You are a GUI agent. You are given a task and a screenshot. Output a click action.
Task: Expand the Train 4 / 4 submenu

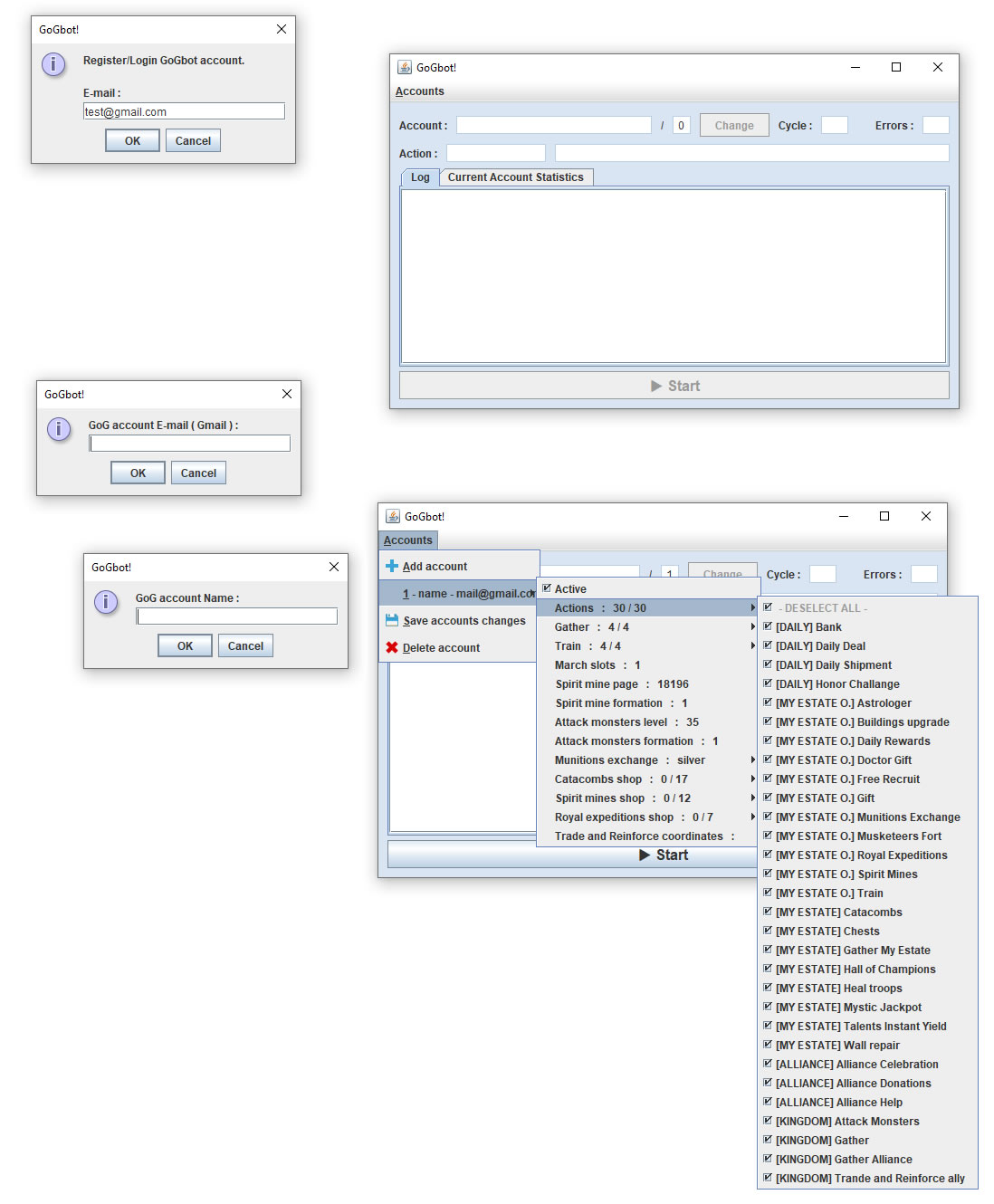pos(647,645)
